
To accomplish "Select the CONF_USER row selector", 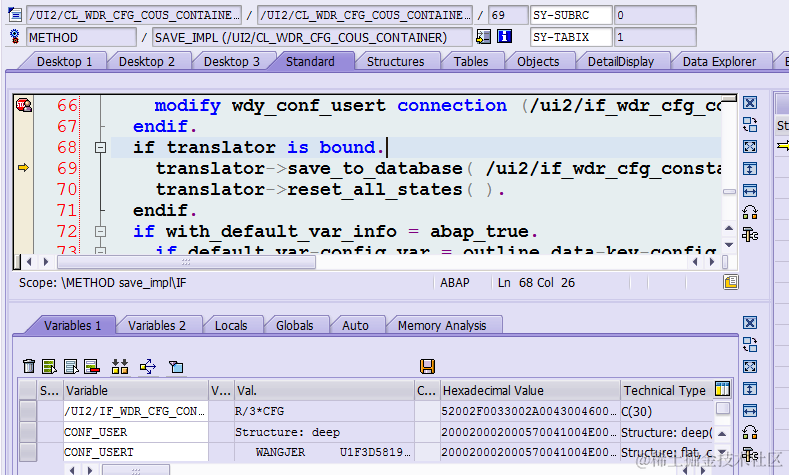I will (28, 432).
